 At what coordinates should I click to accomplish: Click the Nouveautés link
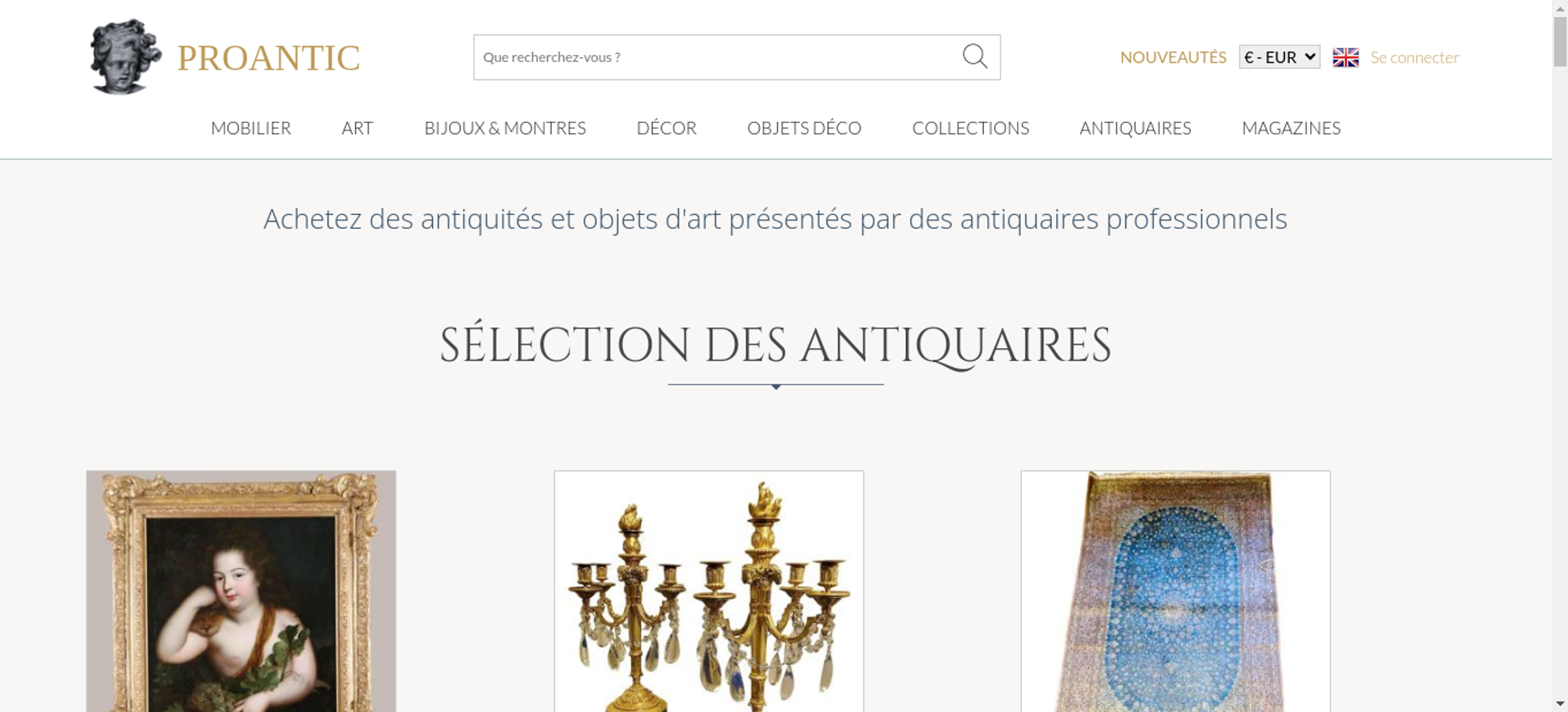point(1173,57)
